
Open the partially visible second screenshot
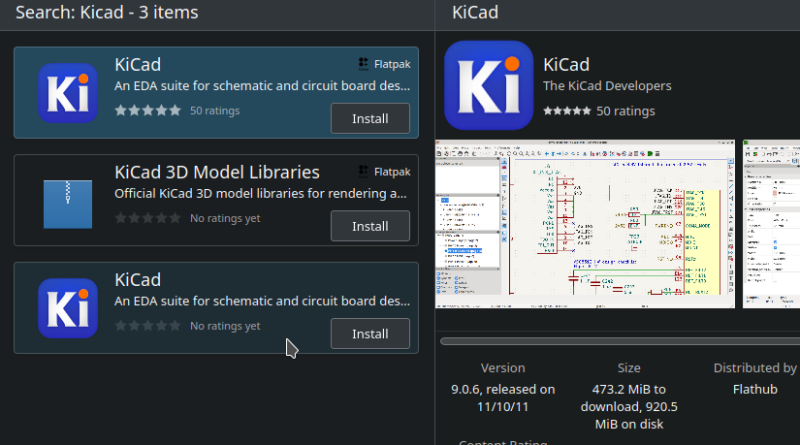(x=771, y=224)
